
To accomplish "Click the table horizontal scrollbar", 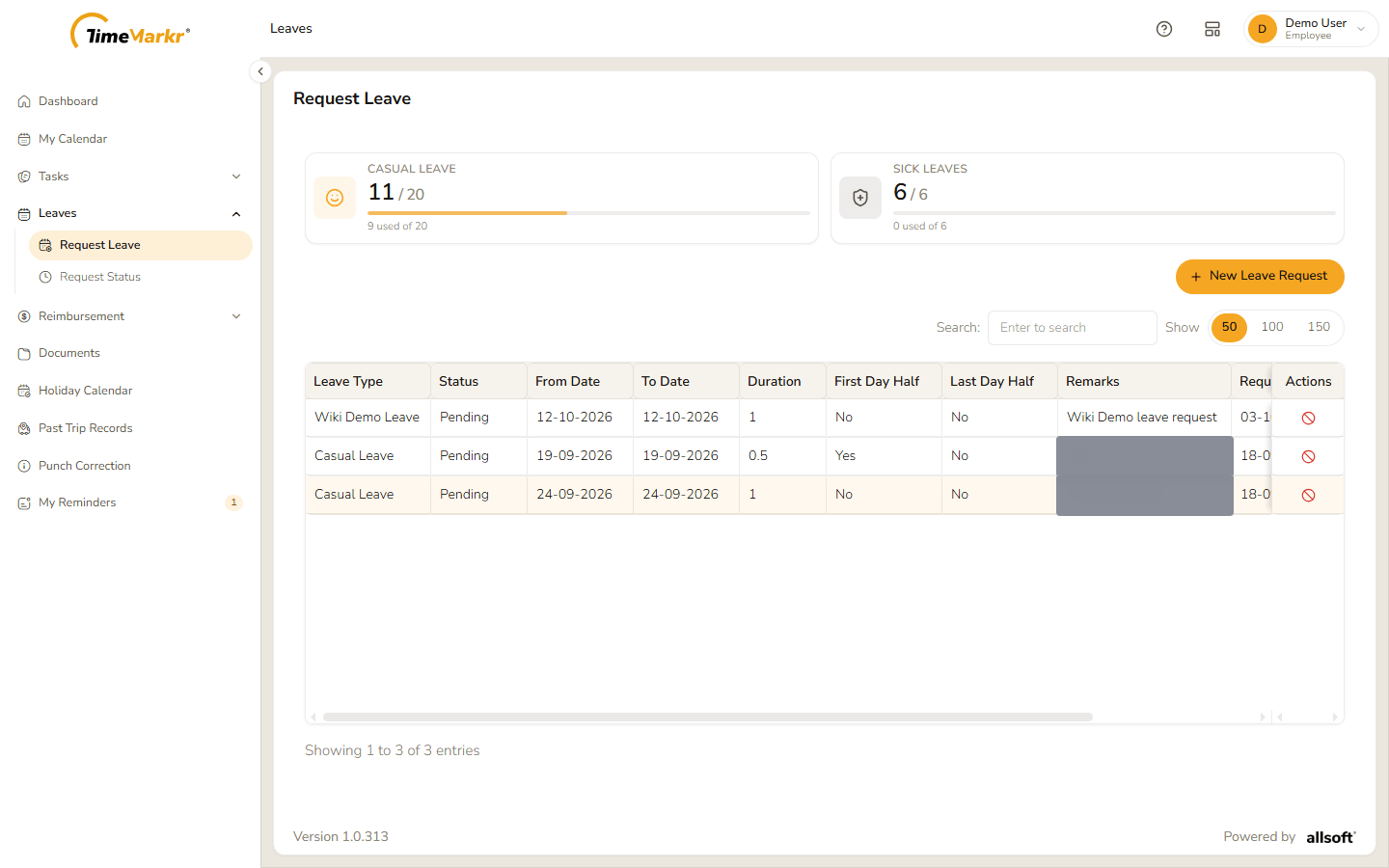I will [707, 717].
